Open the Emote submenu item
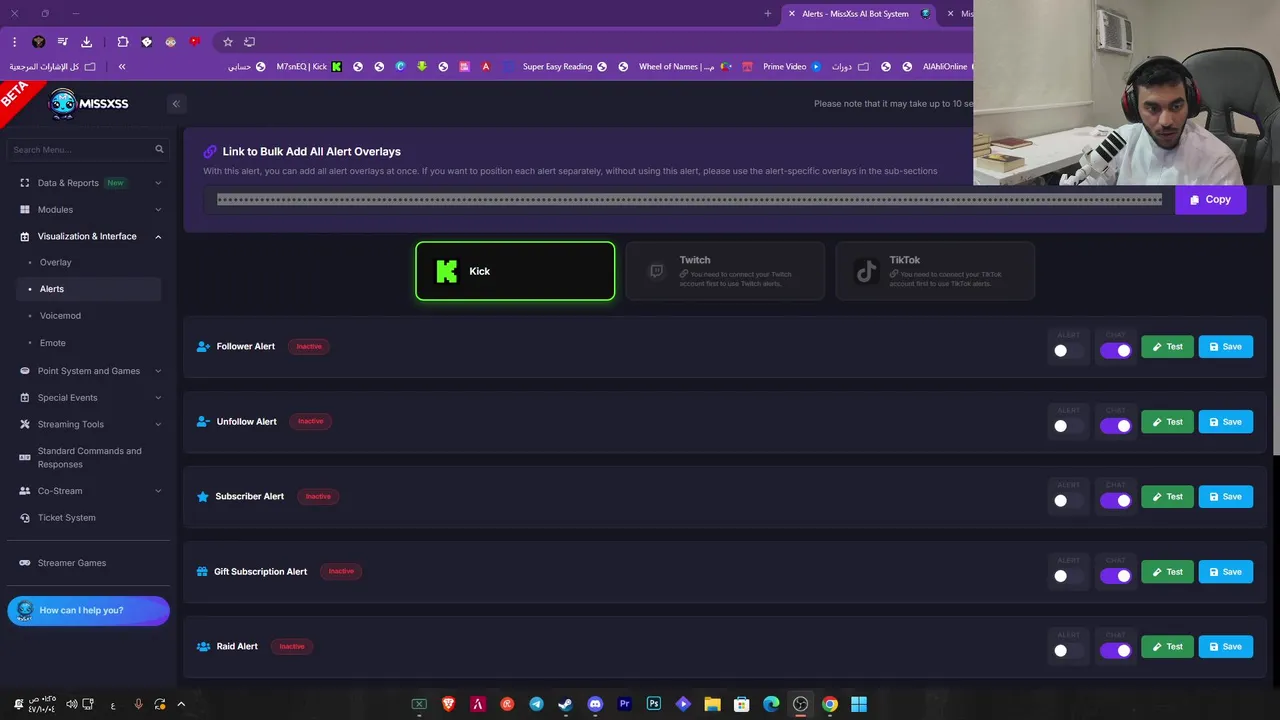The width and height of the screenshot is (1280, 720). pyautogui.click(x=89, y=343)
